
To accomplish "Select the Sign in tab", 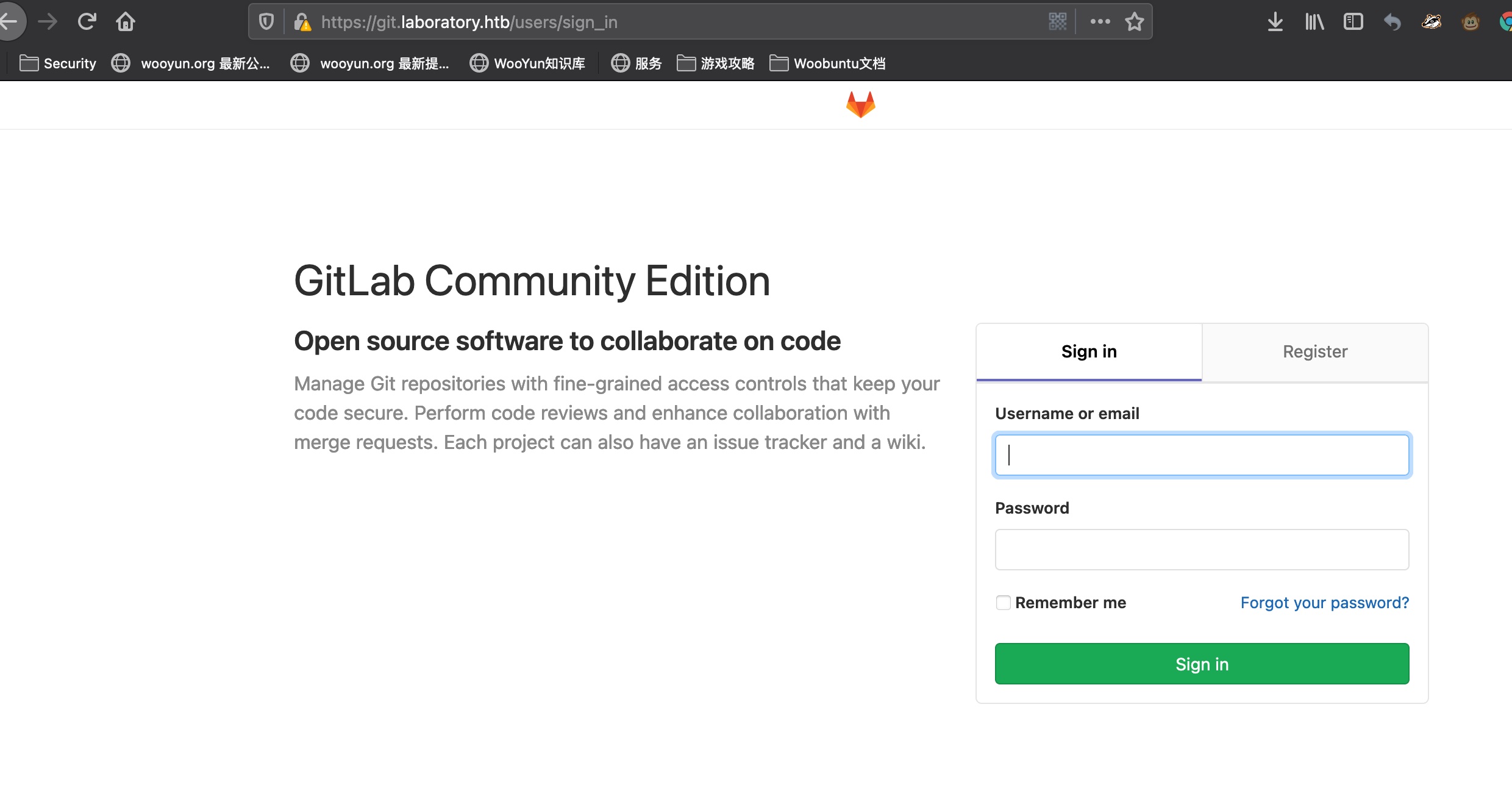I will tap(1089, 352).
